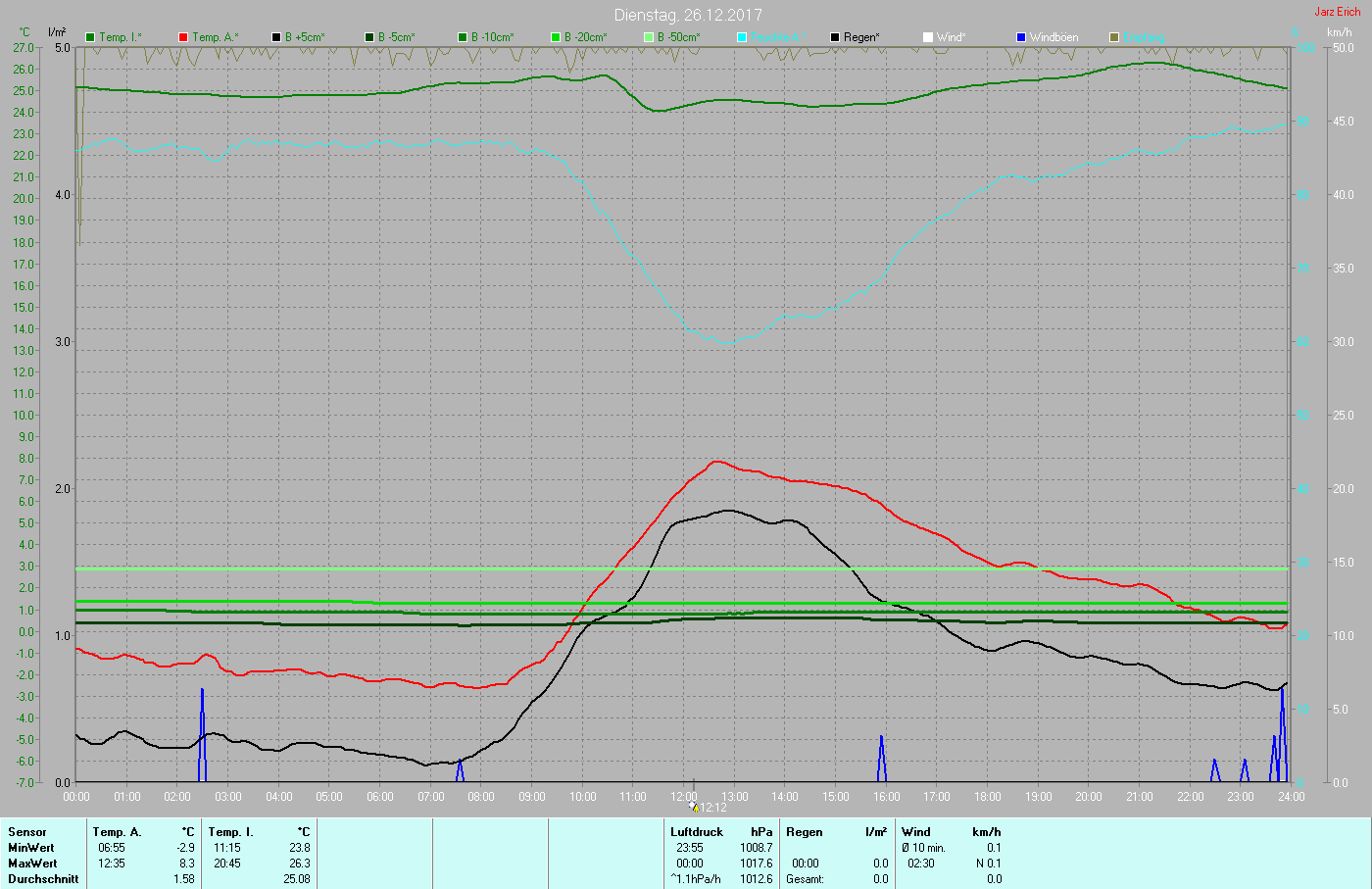The height and width of the screenshot is (889, 1372).
Task: Click the date title Dienstag, 26.12.2017
Action: tap(687, 15)
